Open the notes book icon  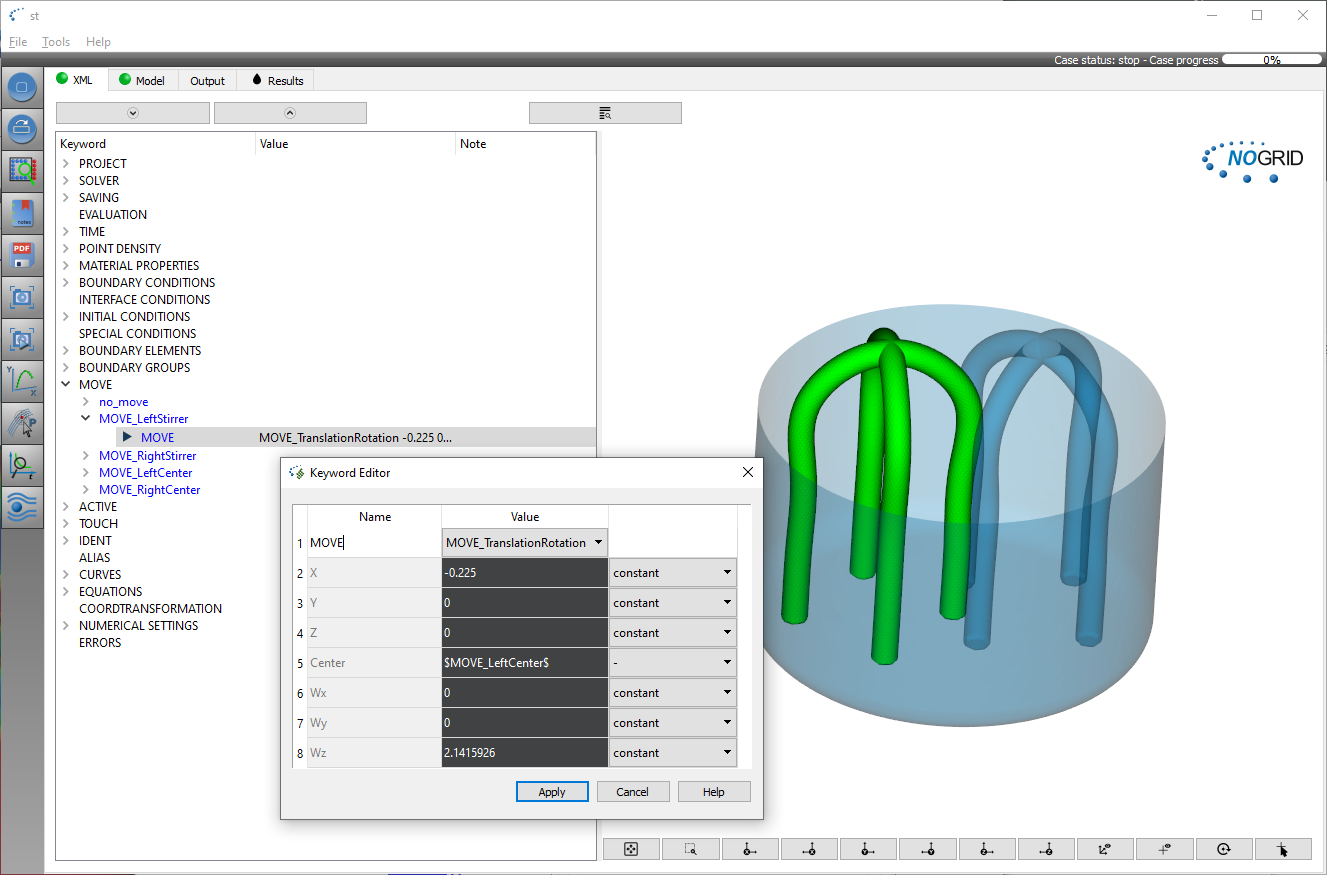tap(22, 212)
